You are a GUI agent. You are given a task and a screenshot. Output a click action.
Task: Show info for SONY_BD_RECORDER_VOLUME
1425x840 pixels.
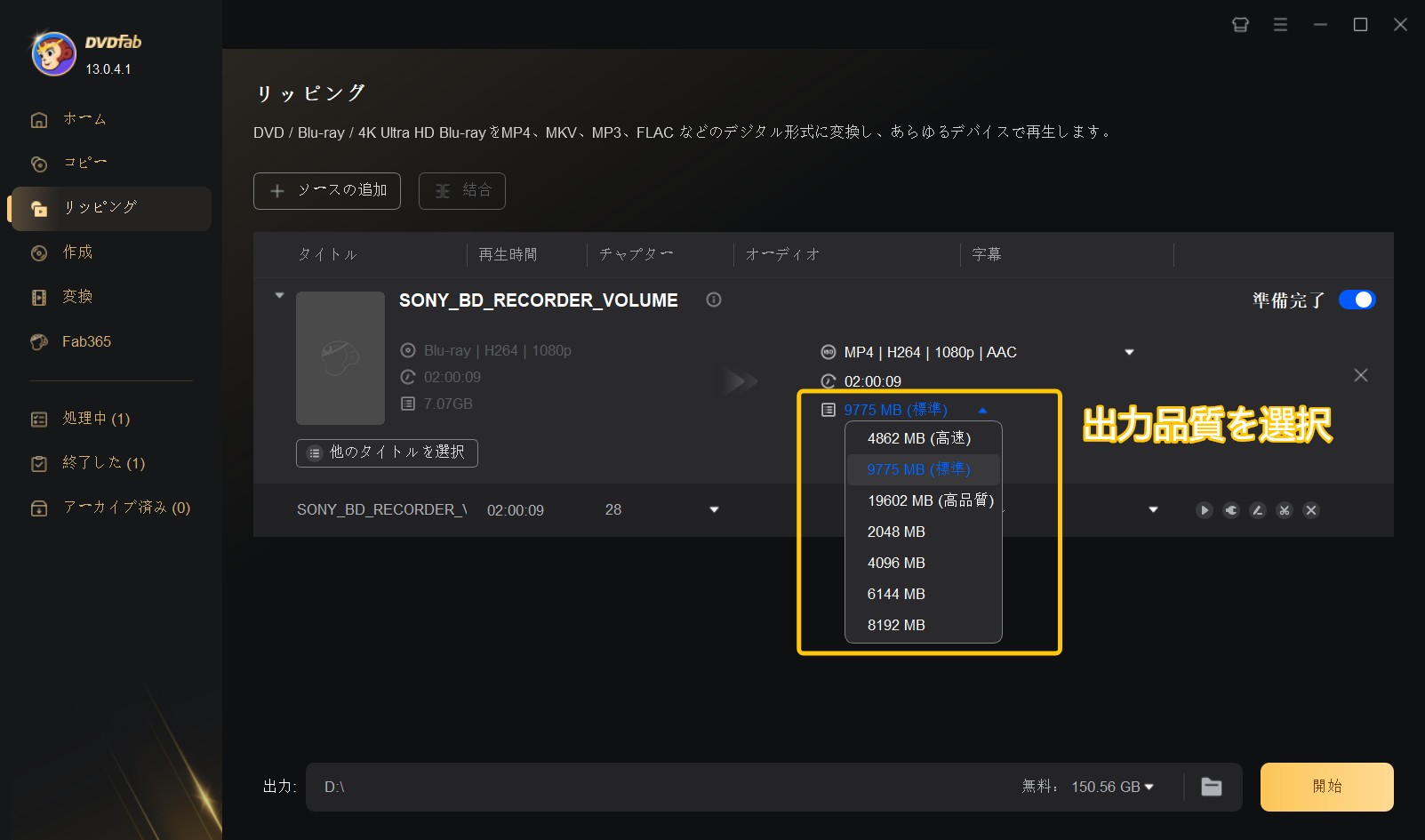pos(714,300)
